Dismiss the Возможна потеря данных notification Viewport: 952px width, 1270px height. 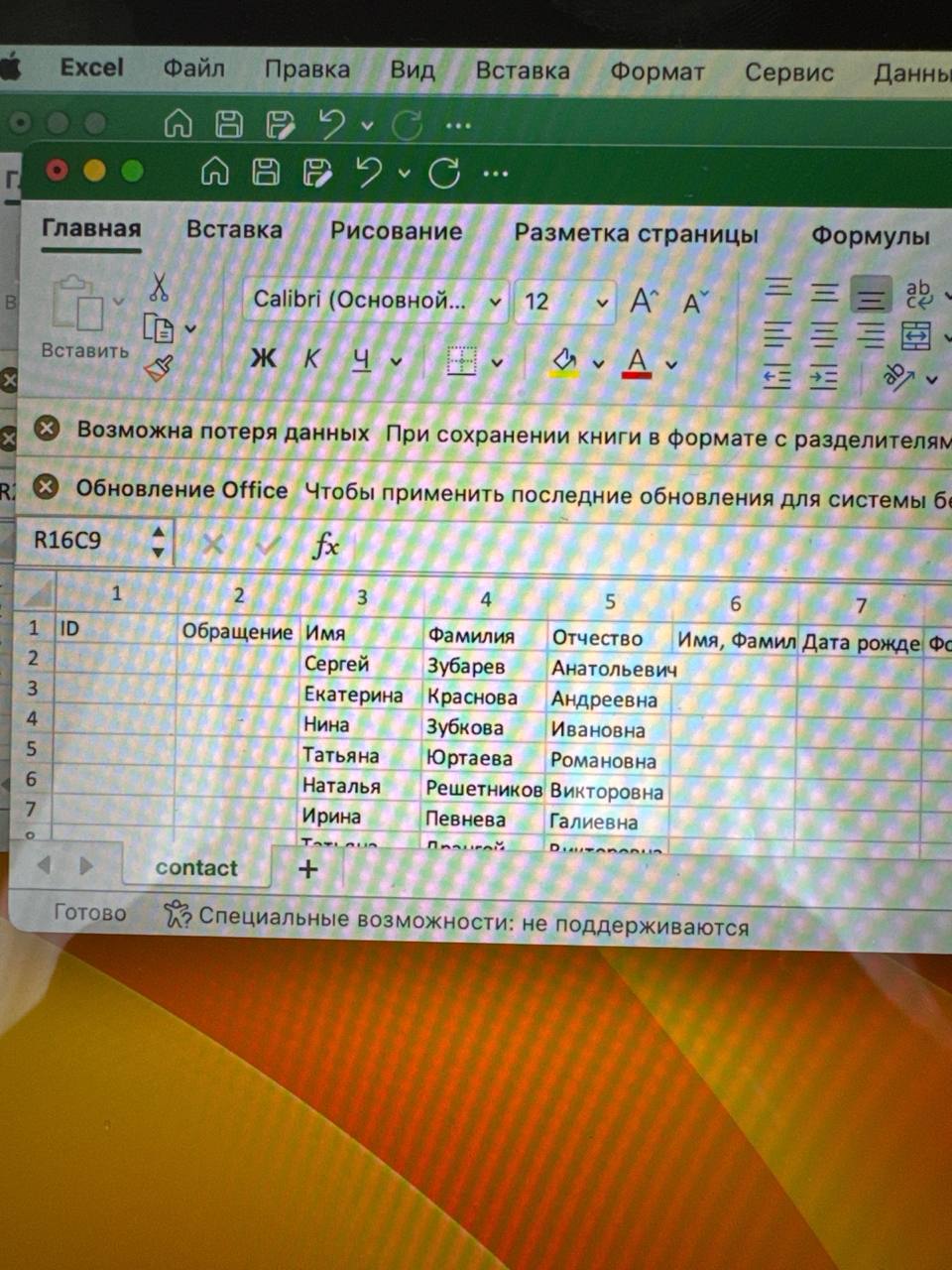click(x=47, y=429)
